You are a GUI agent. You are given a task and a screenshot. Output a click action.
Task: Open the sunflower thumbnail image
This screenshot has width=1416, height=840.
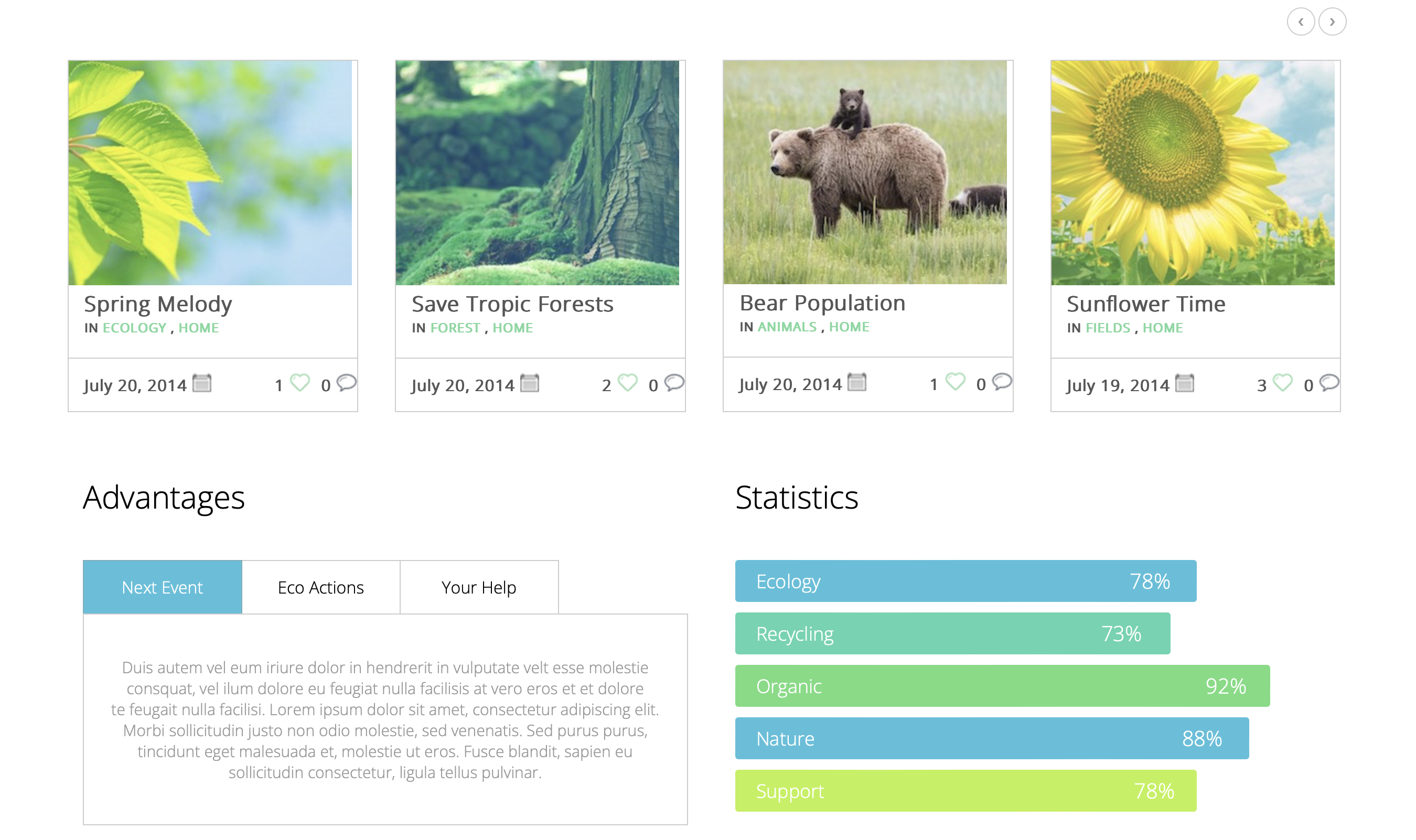(x=1193, y=173)
